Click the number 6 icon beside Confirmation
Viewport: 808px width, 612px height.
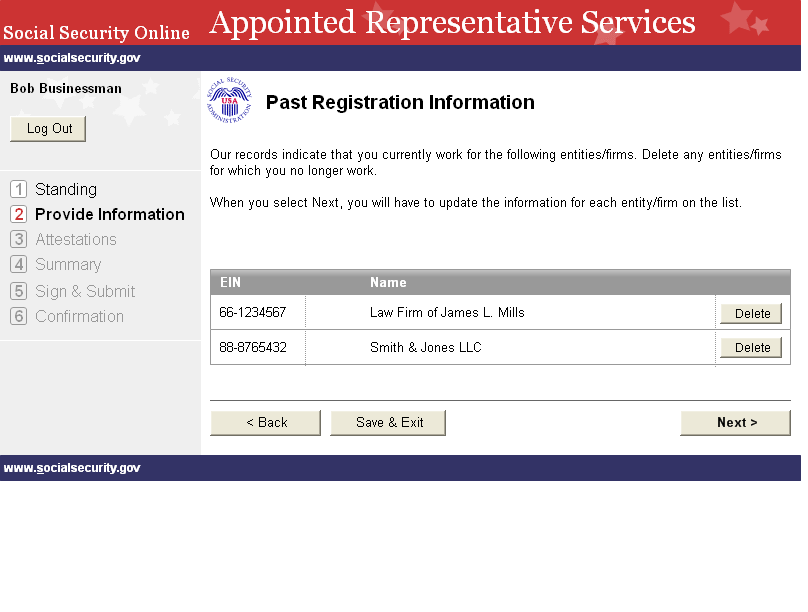pos(18,316)
